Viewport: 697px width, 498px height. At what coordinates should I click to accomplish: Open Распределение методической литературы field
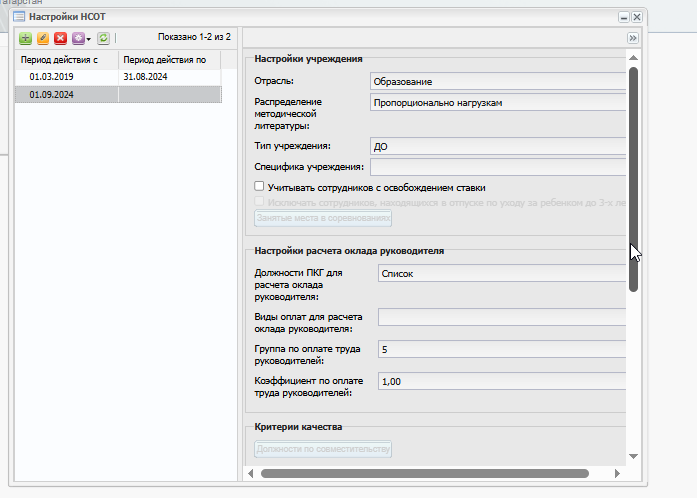point(498,103)
